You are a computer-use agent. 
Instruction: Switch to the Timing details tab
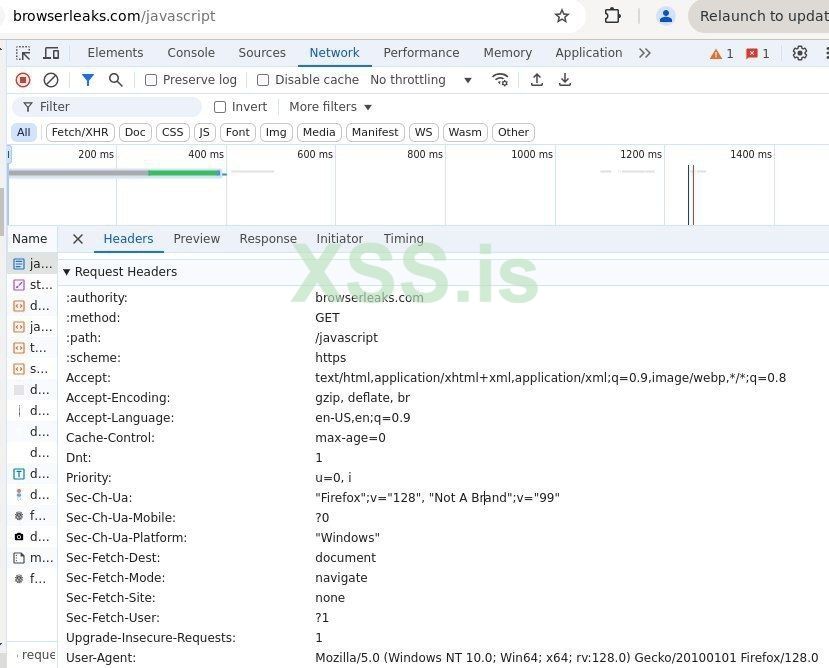coord(403,239)
